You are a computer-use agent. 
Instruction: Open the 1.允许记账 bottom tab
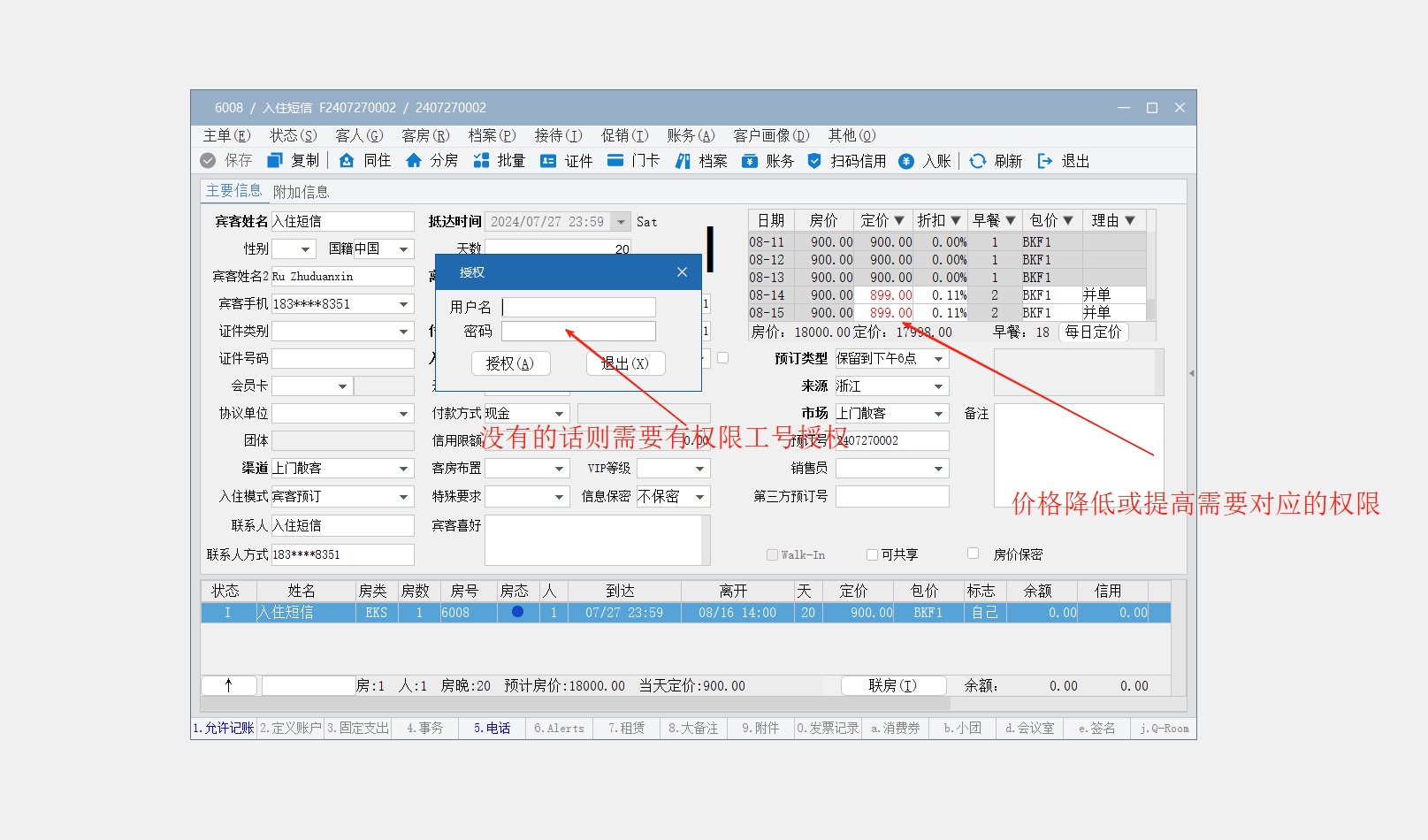click(224, 729)
